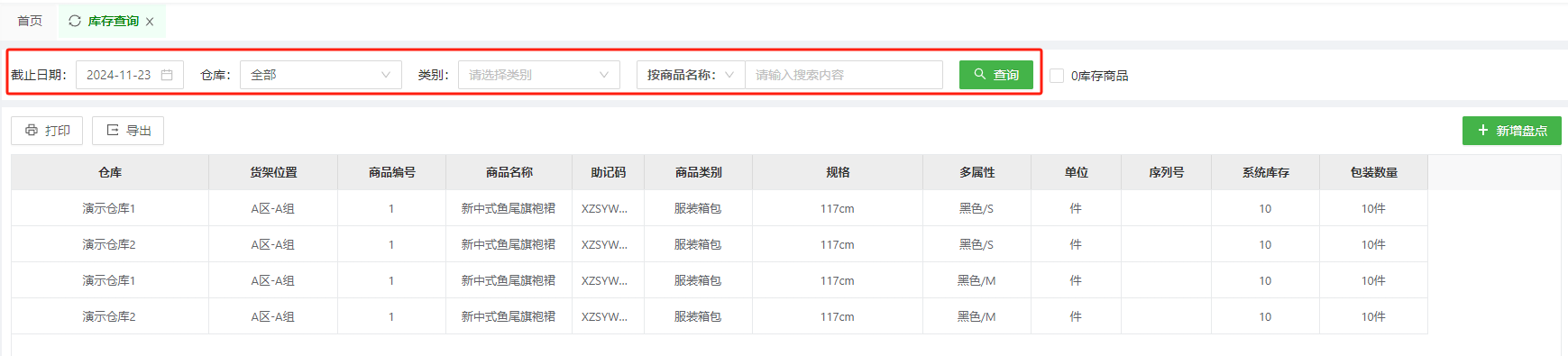
Task: Open the 仓库 dropdown showing 全部
Action: (x=321, y=75)
